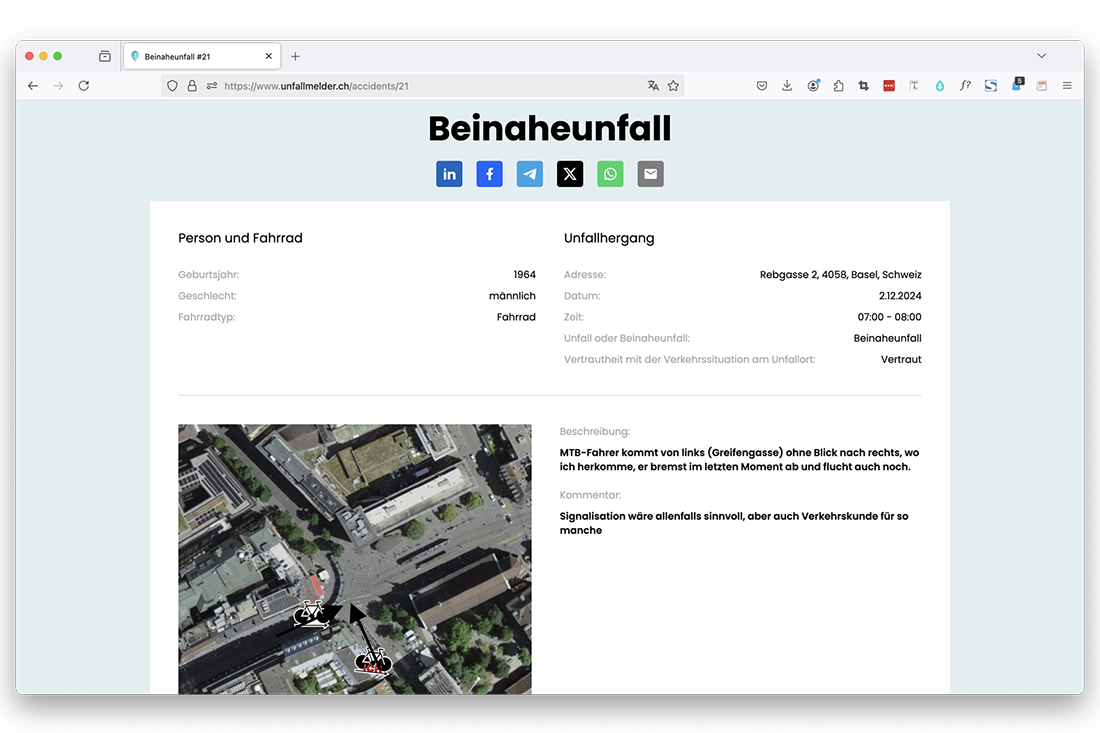The width and height of the screenshot is (1100, 733).
Task: Click the date 2.12.2024
Action: 900,296
